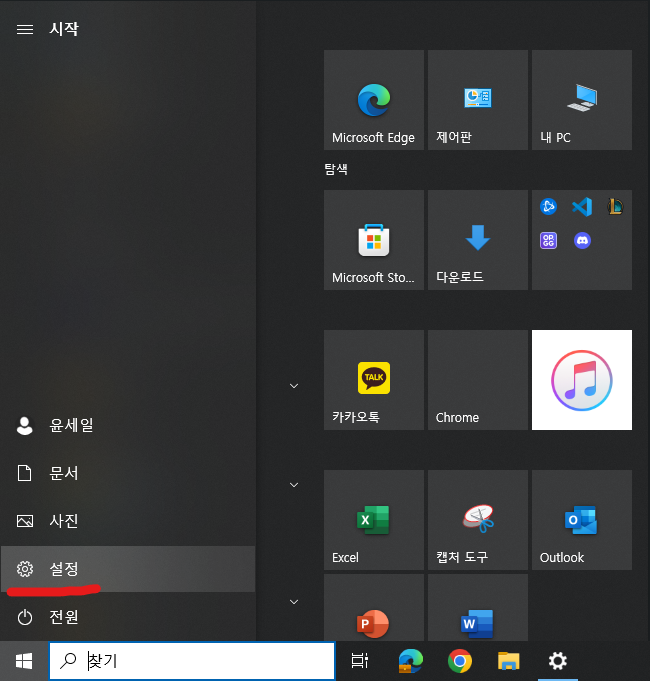650x681 pixels.
Task: Expand the chevron beside the 카카오톡 row
Action: point(294,386)
